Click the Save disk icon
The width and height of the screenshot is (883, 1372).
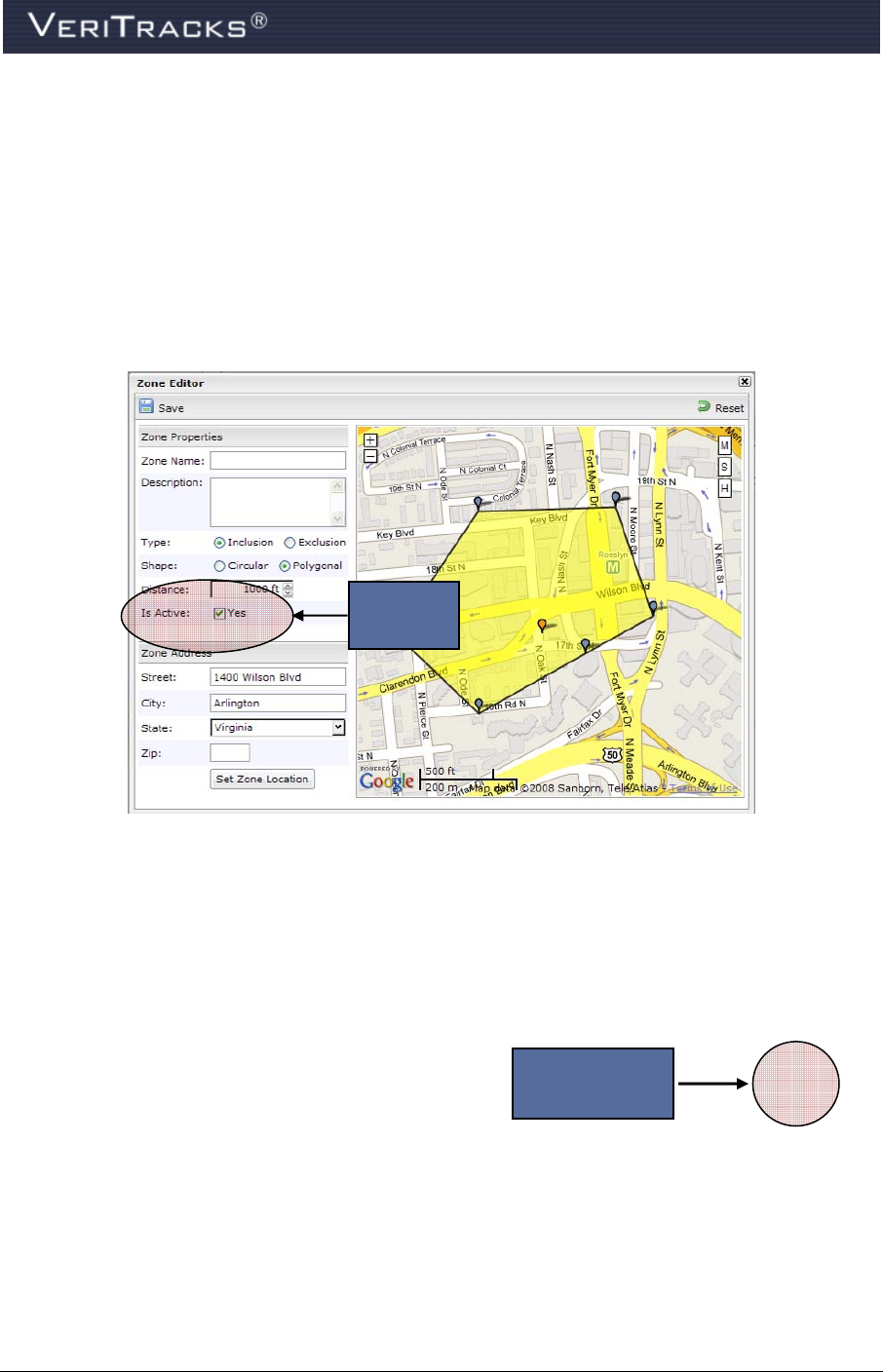[x=146, y=406]
